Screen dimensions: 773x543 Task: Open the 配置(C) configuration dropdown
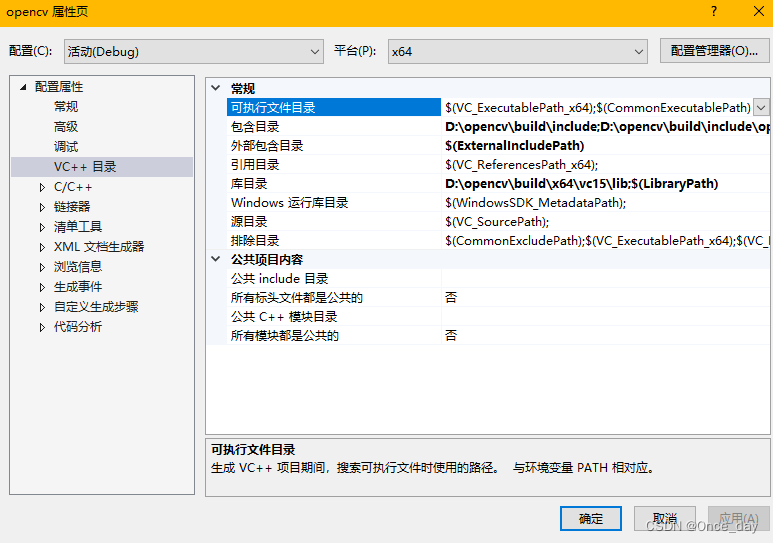pyautogui.click(x=193, y=52)
